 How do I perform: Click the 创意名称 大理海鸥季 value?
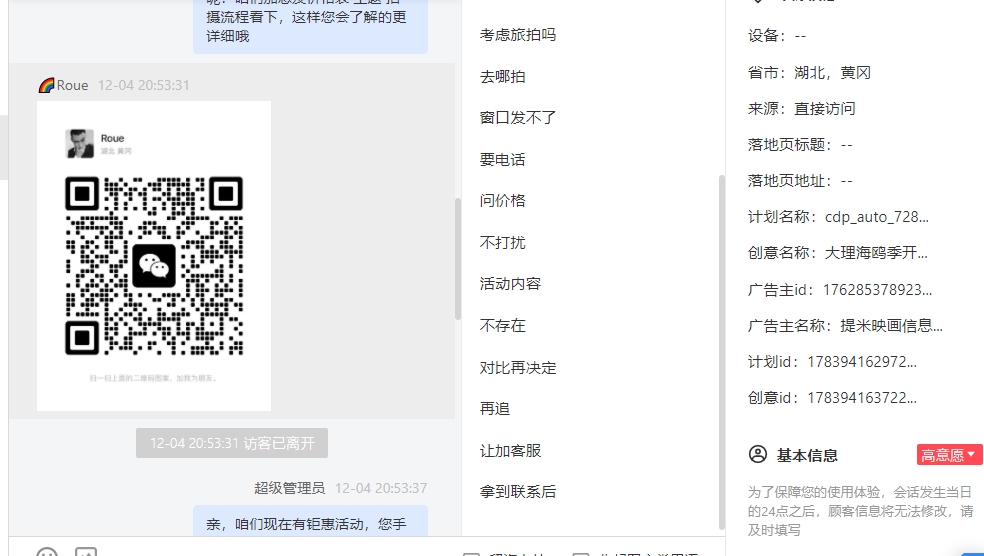tap(876, 253)
